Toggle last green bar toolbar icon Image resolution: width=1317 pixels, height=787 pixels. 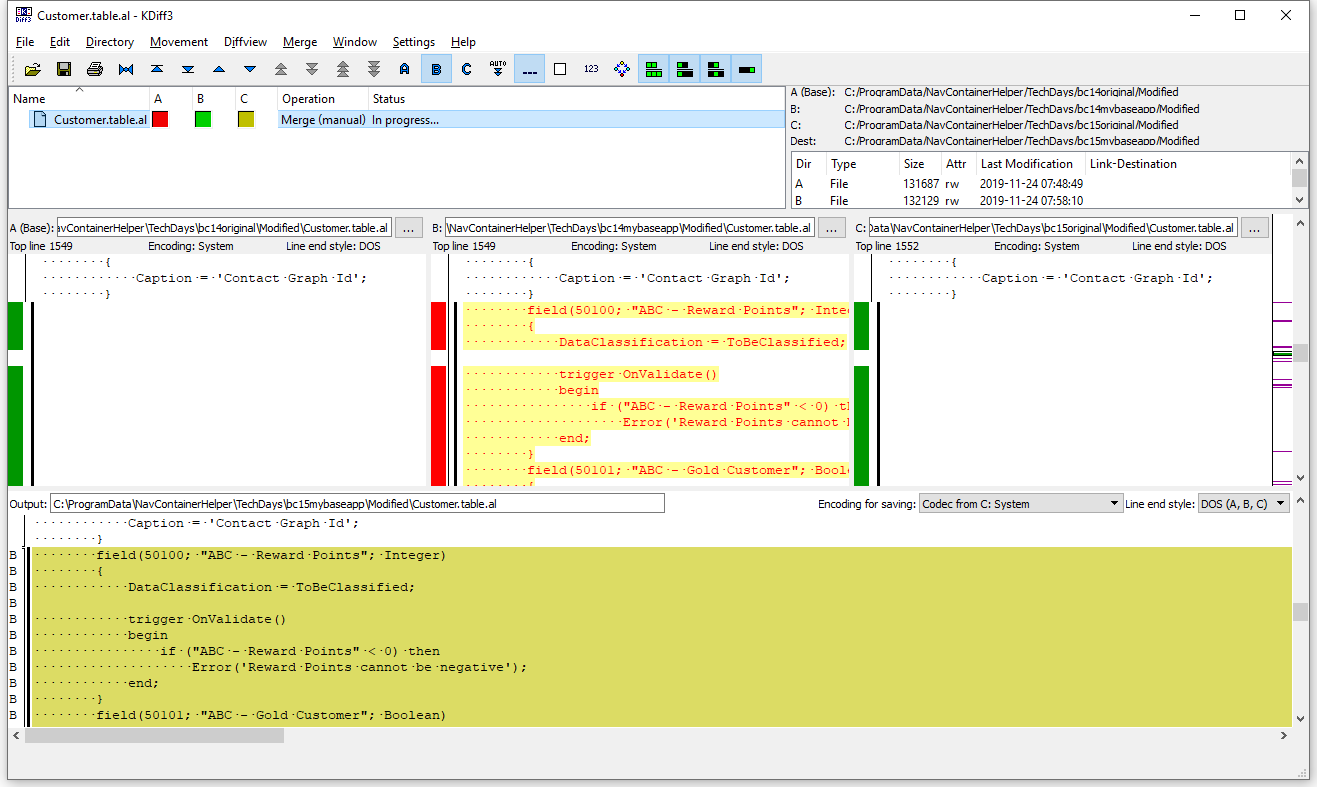click(747, 69)
